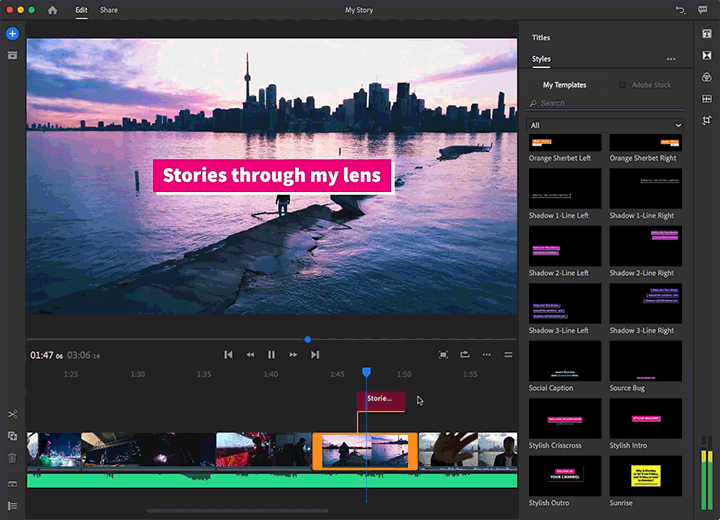
Task: Open the Color panel icon
Action: 706,77
